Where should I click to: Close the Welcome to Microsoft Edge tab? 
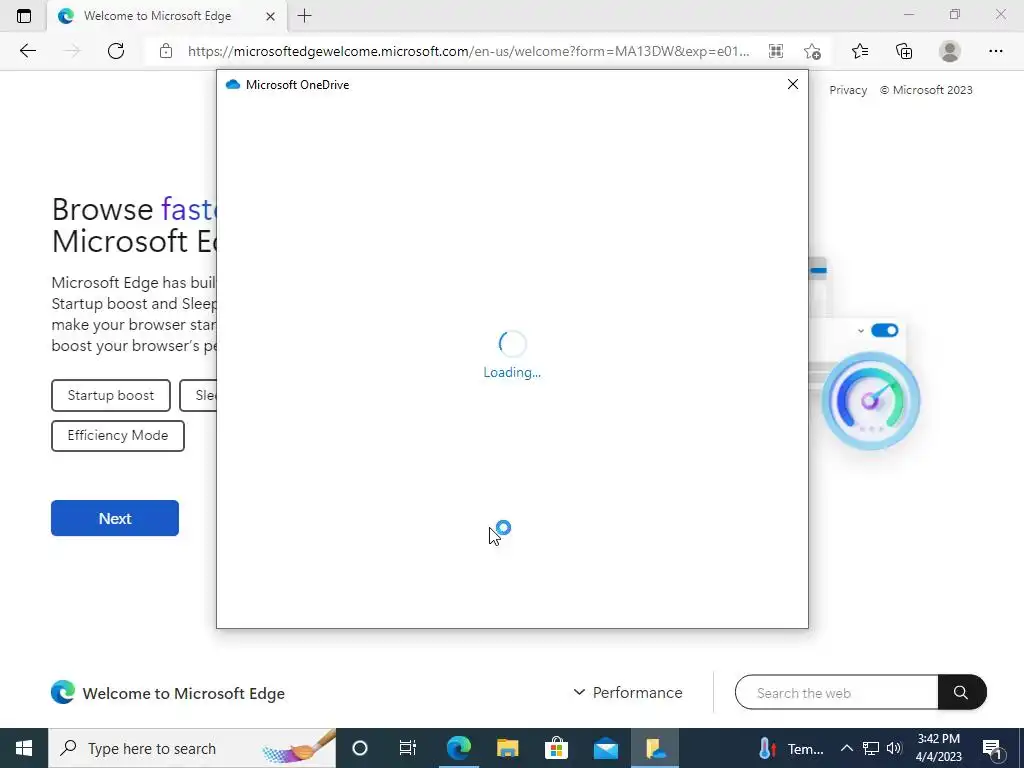tap(270, 16)
